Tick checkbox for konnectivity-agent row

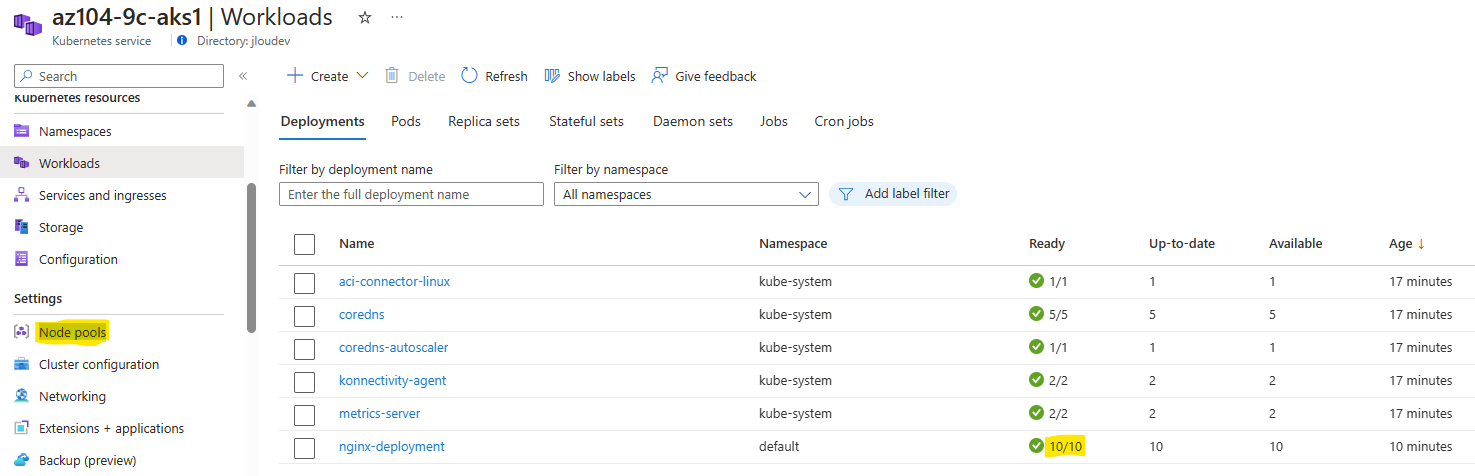[304, 381]
